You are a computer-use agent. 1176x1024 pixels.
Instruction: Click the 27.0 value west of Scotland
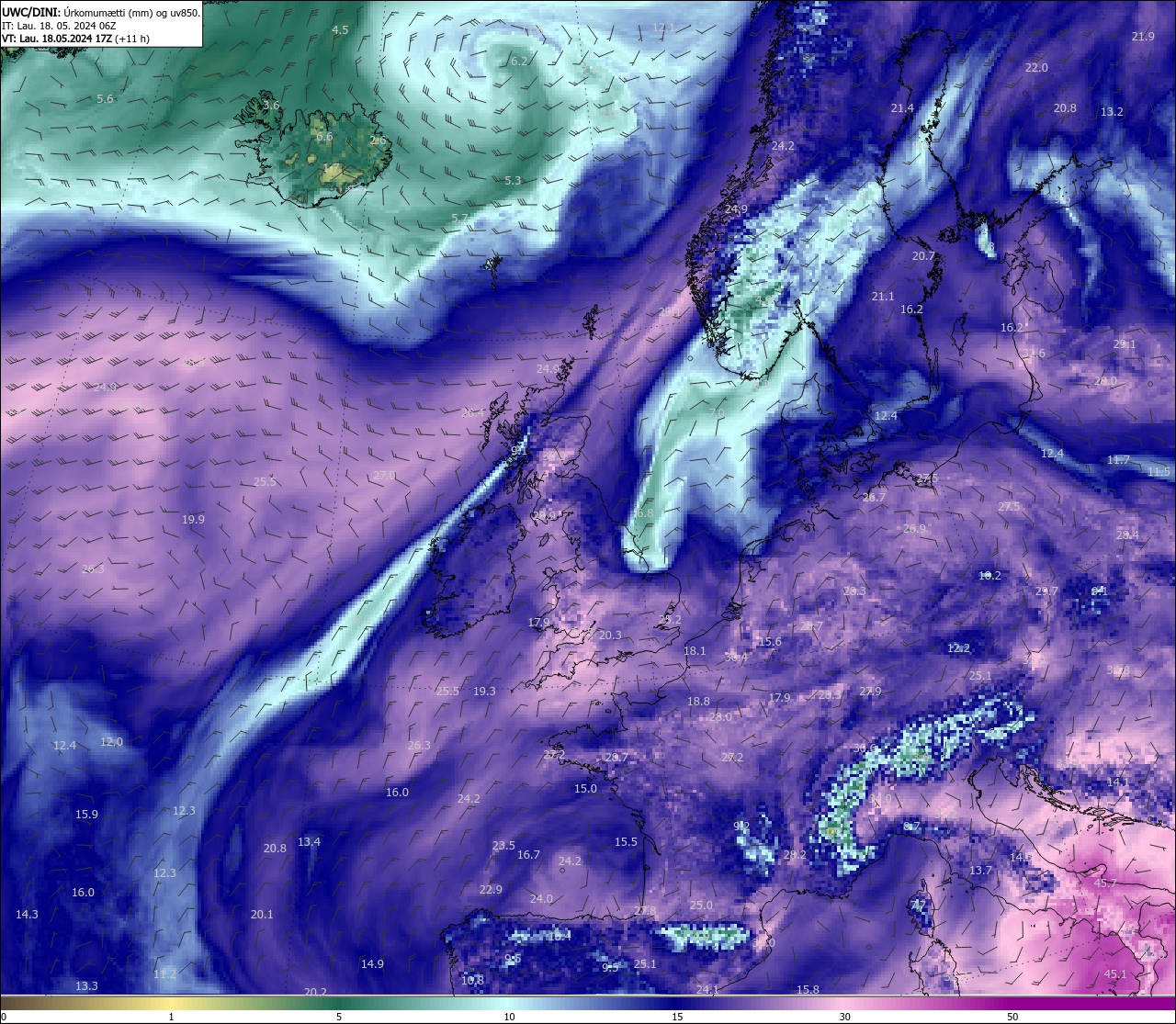tap(384, 476)
